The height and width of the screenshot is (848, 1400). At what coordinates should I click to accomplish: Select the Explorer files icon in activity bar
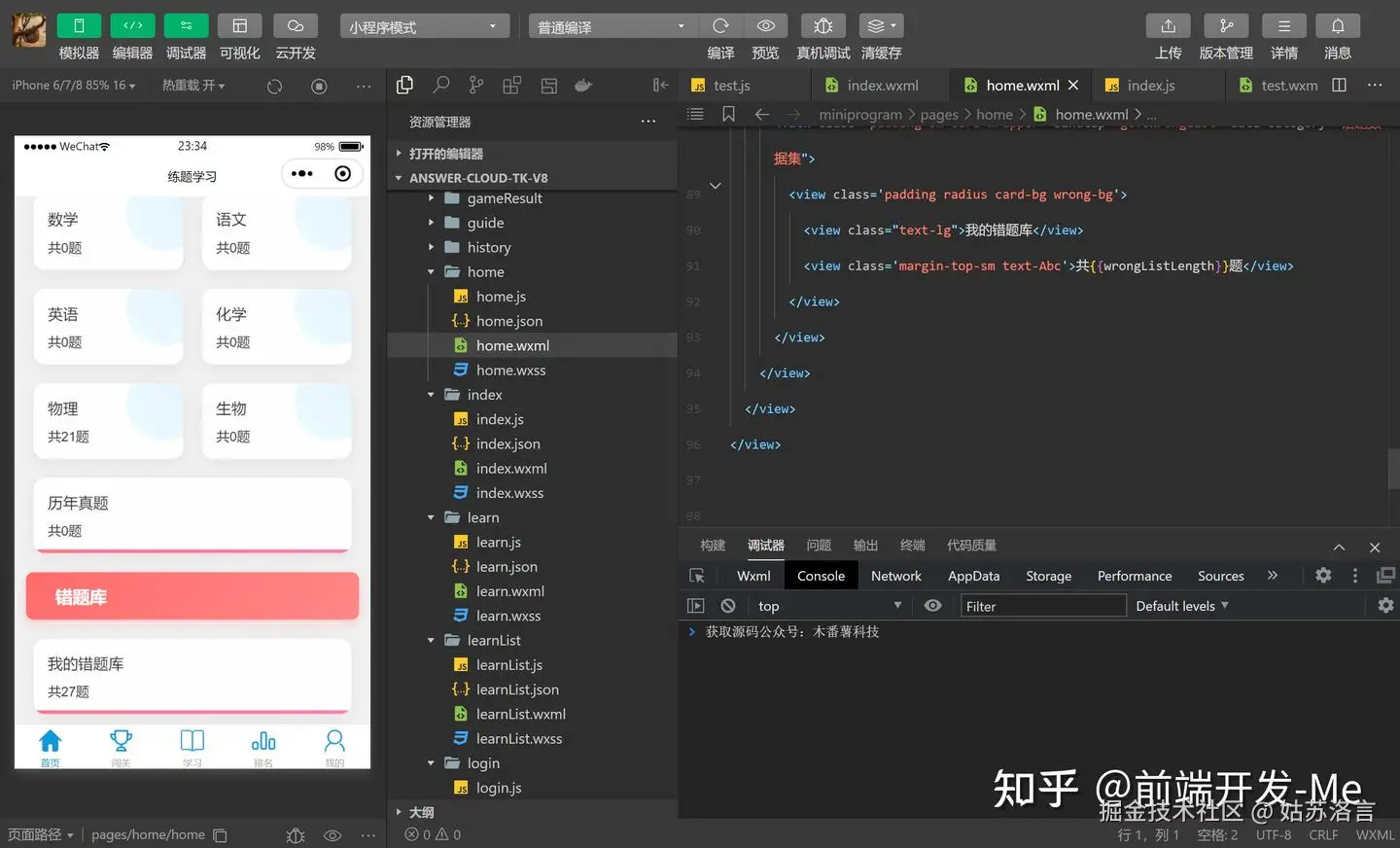405,86
